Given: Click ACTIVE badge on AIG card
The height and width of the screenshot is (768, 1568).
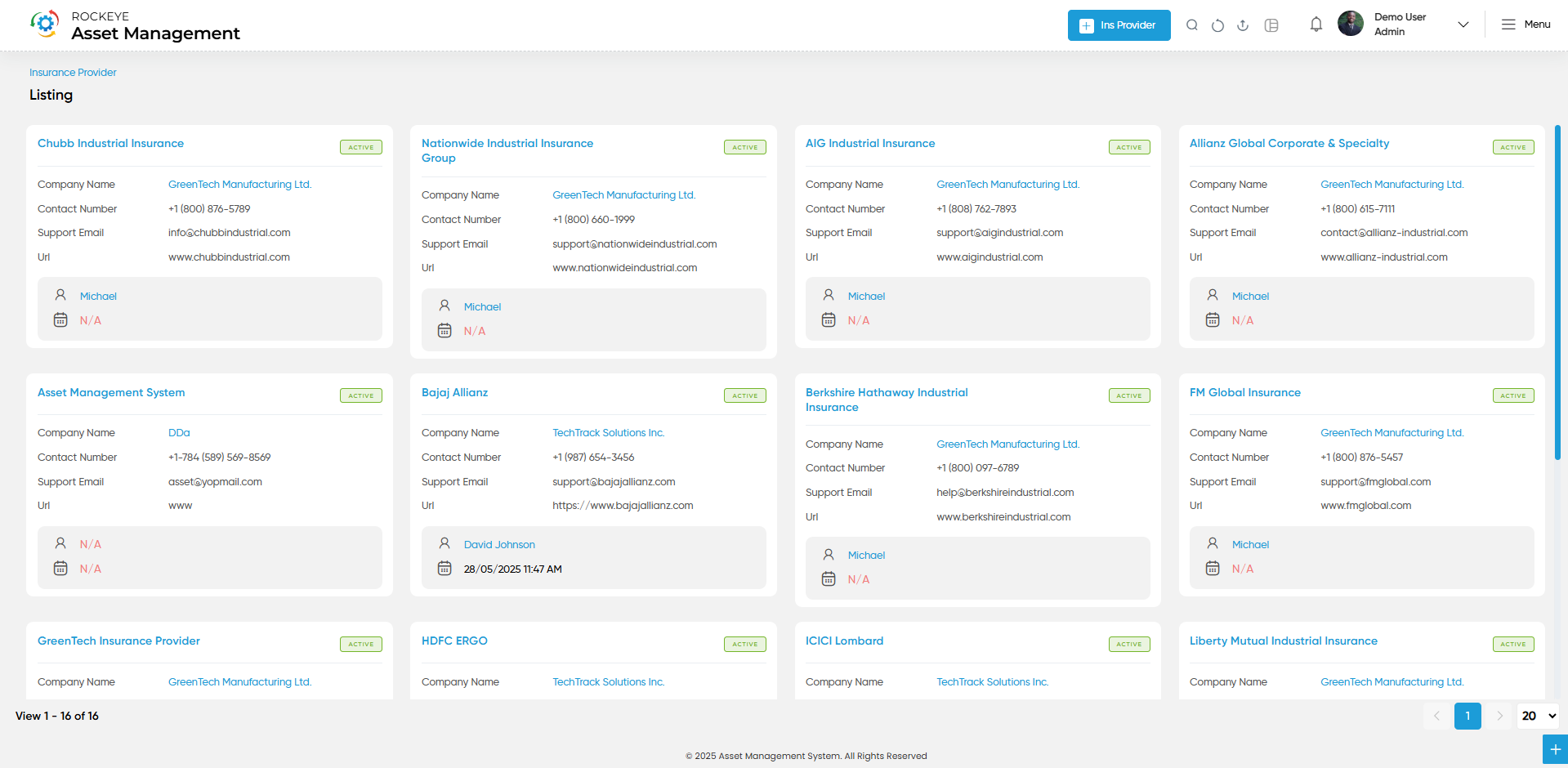Looking at the screenshot, I should point(1129,147).
